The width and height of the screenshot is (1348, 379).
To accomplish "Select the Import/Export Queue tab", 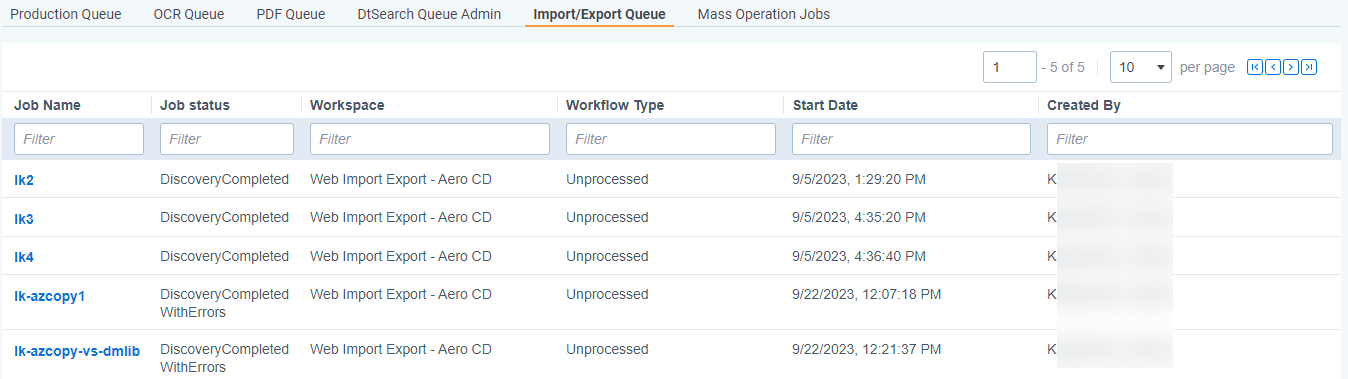I will coord(599,14).
